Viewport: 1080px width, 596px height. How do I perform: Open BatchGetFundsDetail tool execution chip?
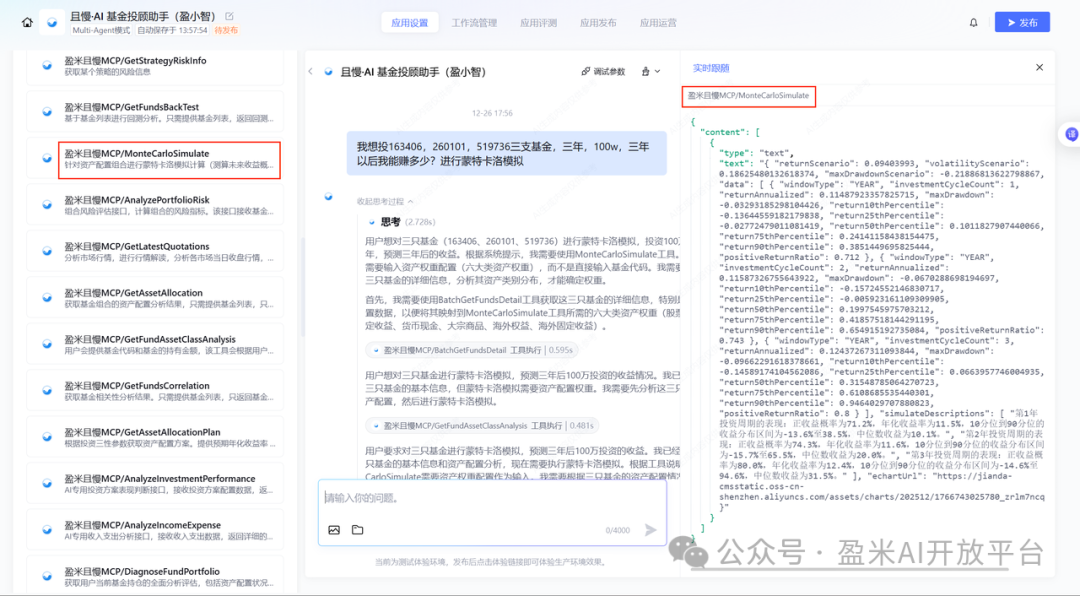pos(472,350)
